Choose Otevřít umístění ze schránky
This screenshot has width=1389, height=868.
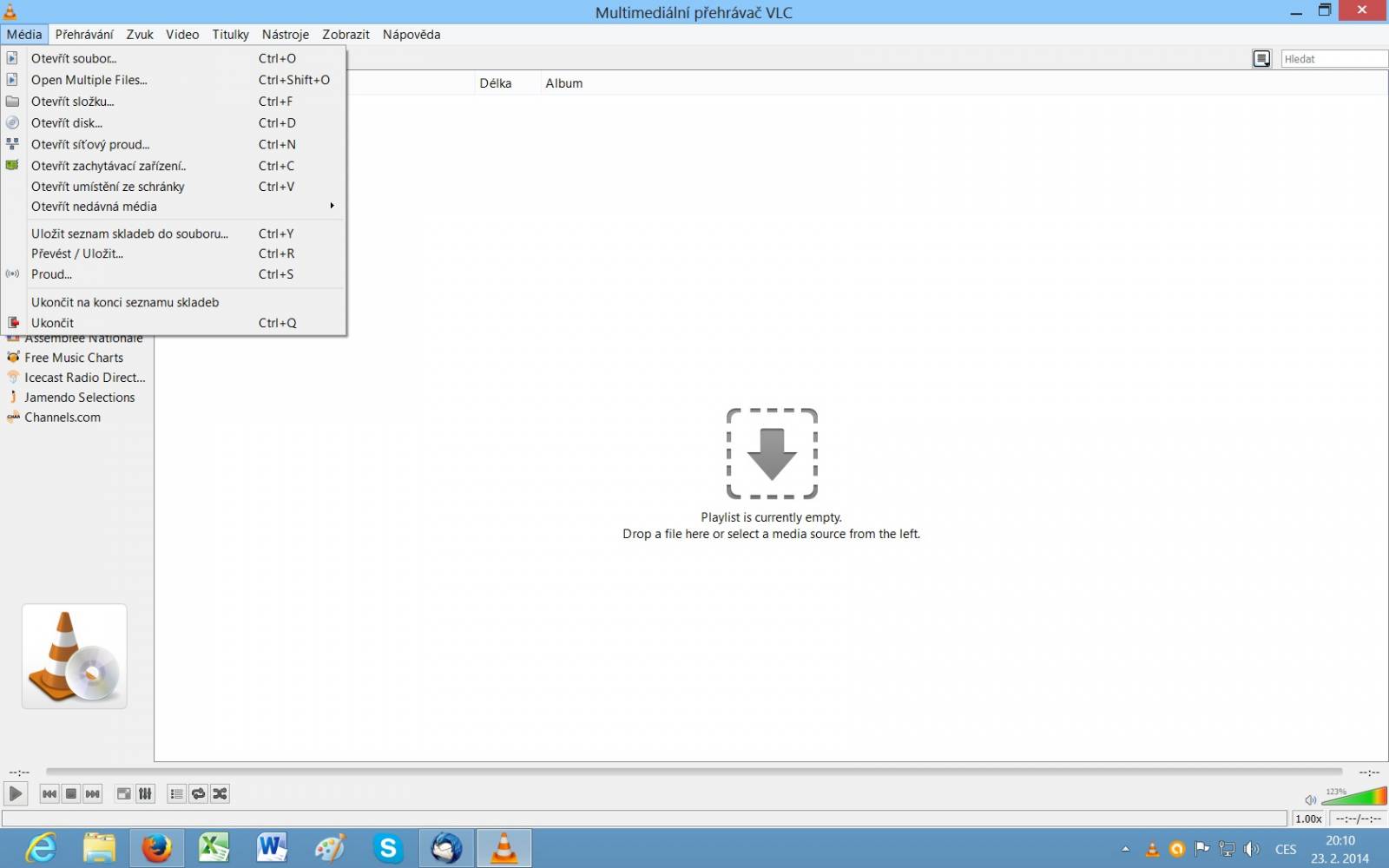[174, 187]
